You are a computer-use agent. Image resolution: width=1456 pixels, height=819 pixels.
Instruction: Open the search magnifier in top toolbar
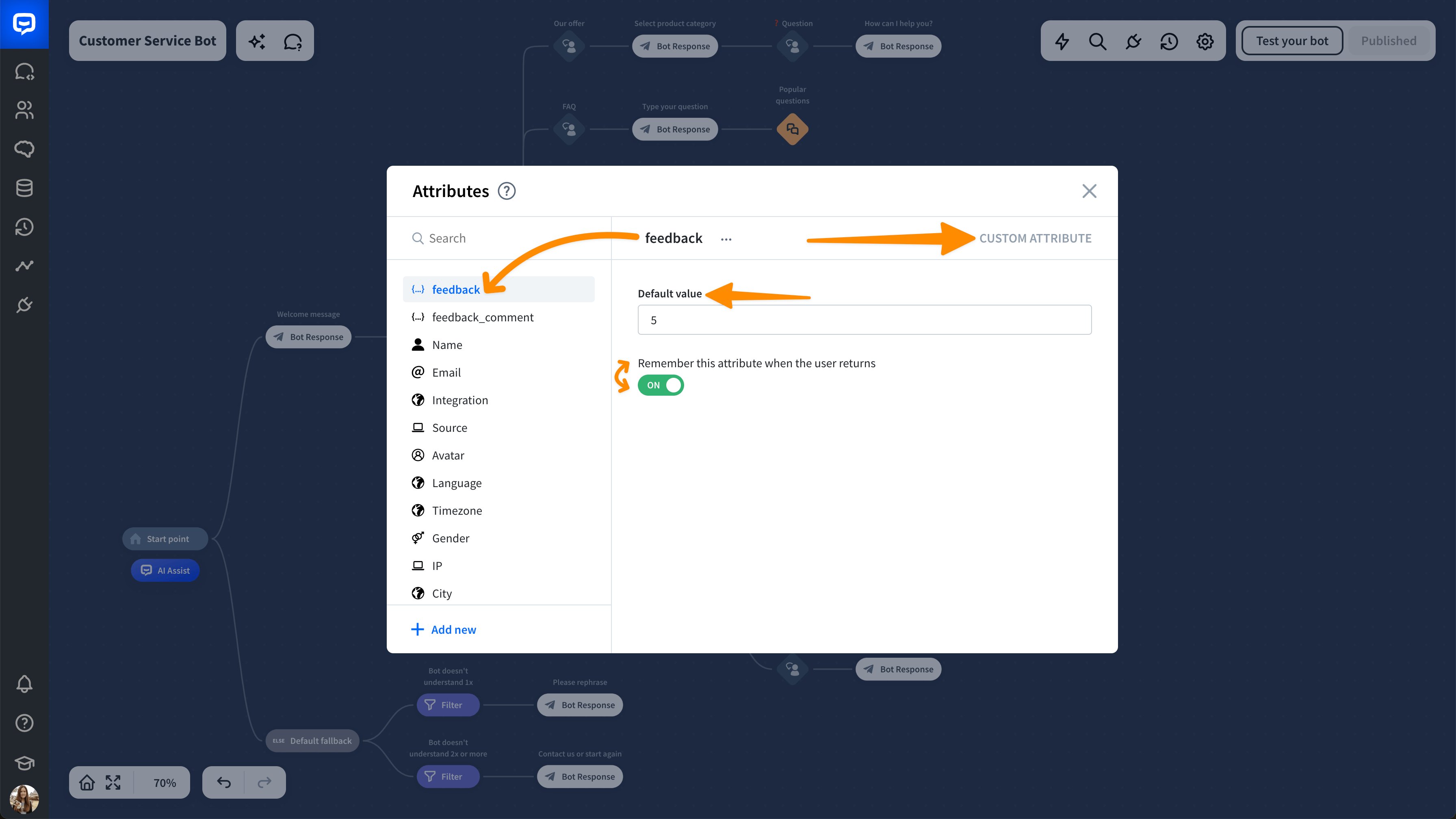(1097, 41)
